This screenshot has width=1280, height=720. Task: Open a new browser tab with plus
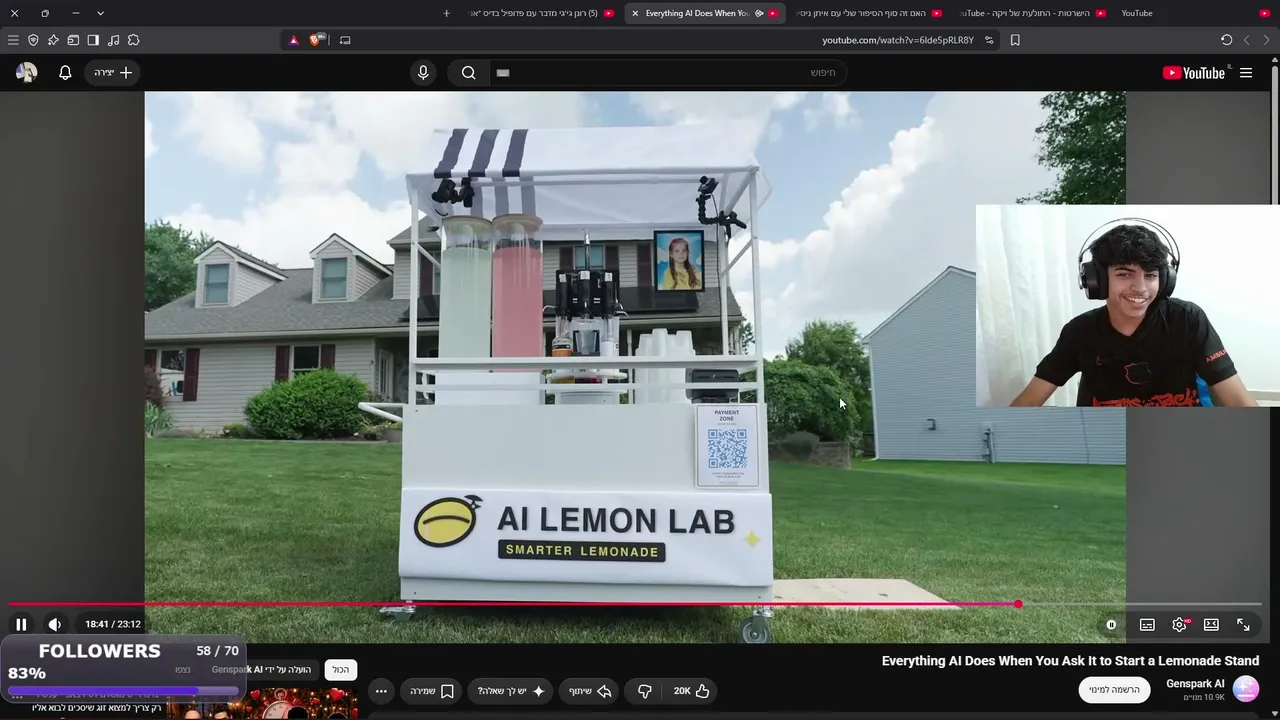[x=447, y=13]
